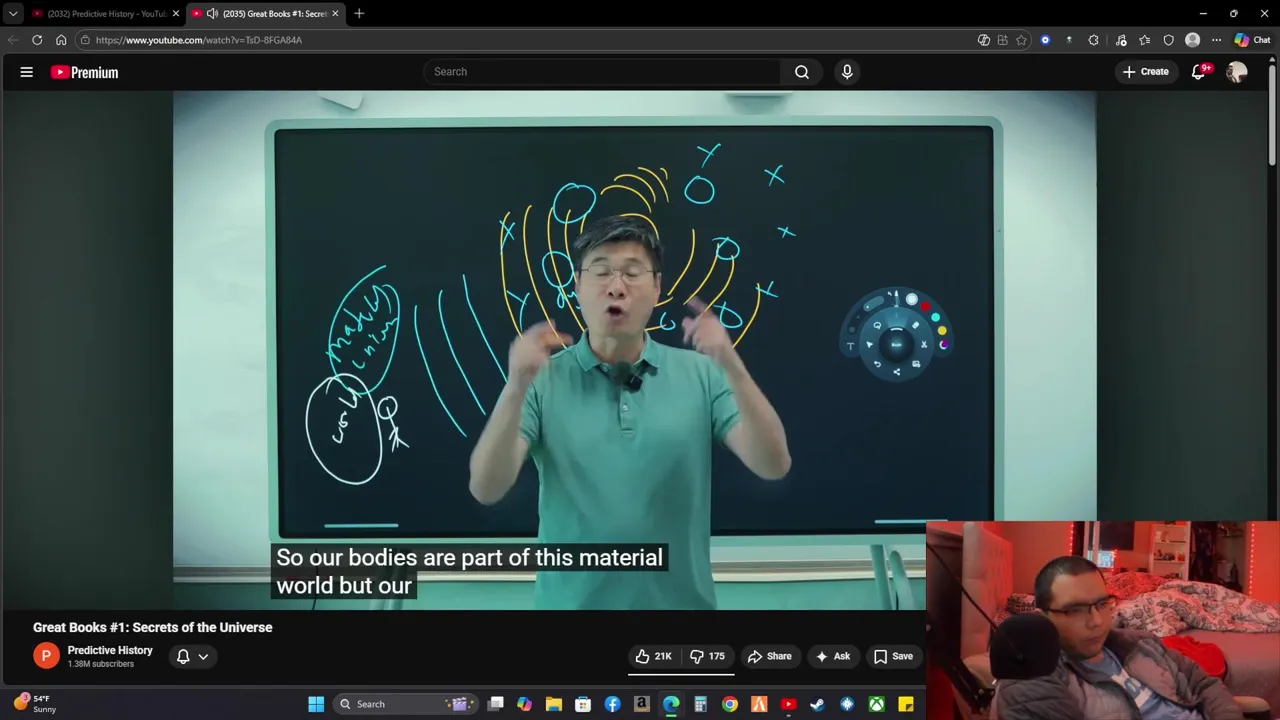Open Sticky Notes from the taskbar
This screenshot has height=720, width=1280.
(x=905, y=704)
